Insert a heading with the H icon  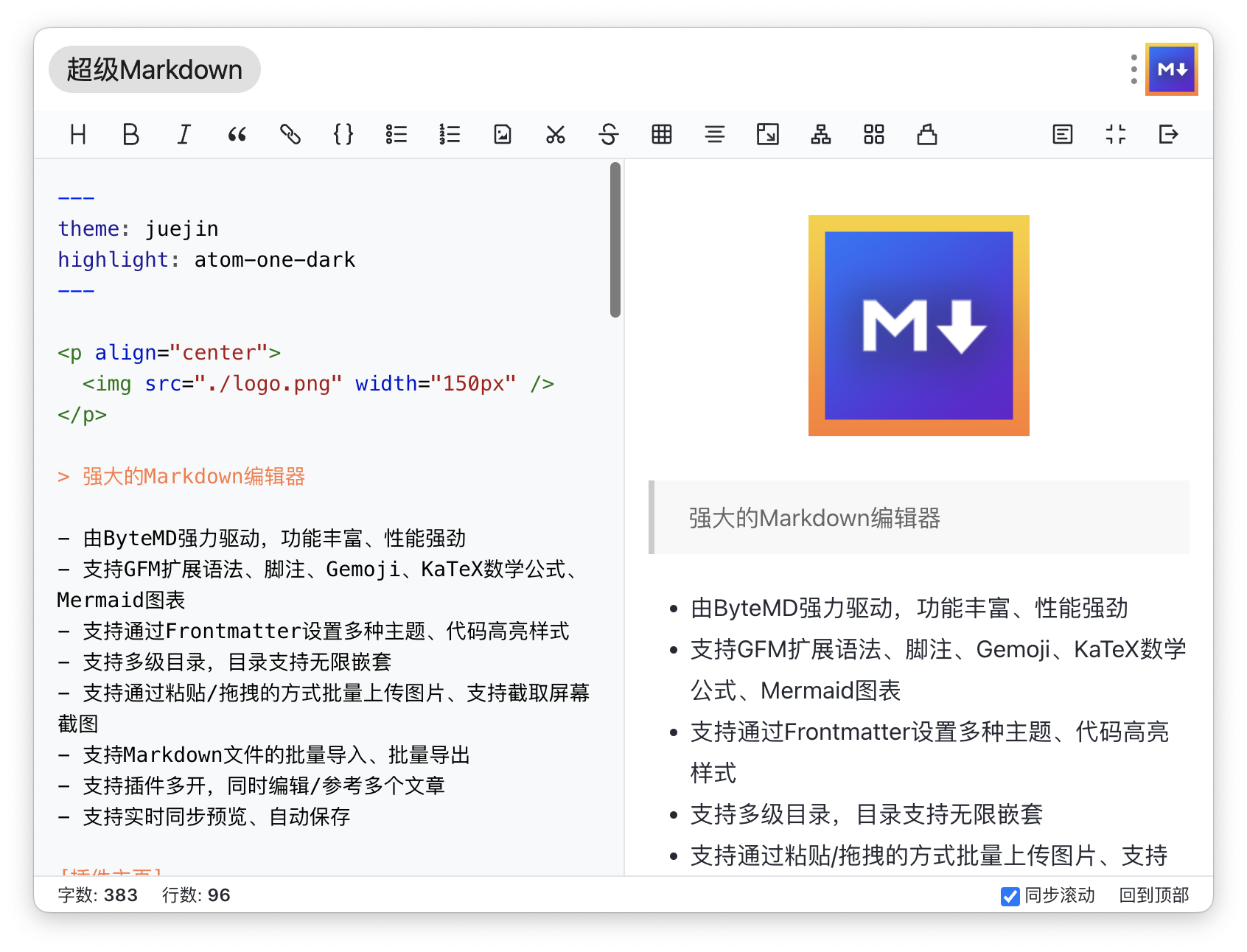(78, 134)
